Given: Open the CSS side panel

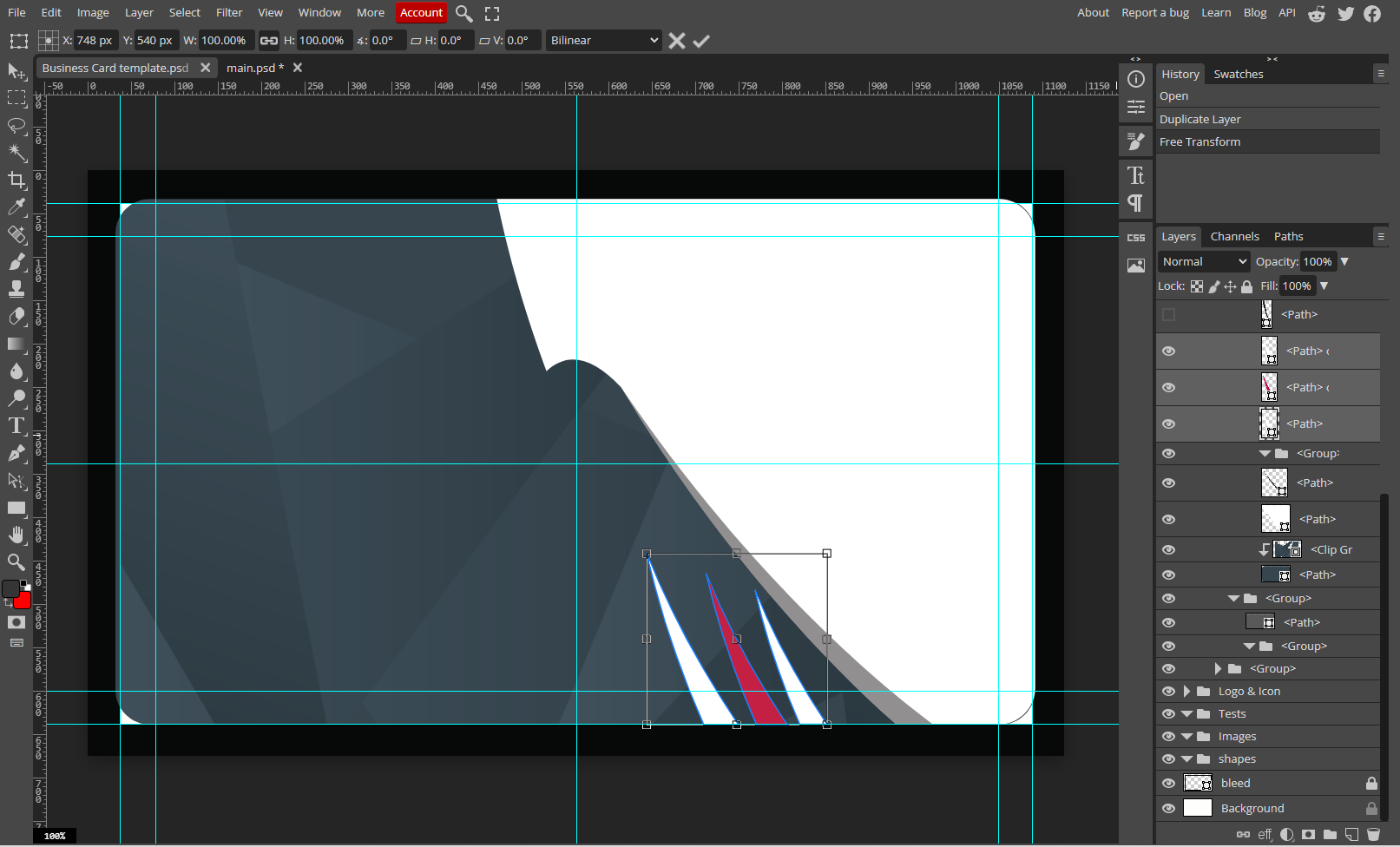Looking at the screenshot, I should pos(1136,238).
